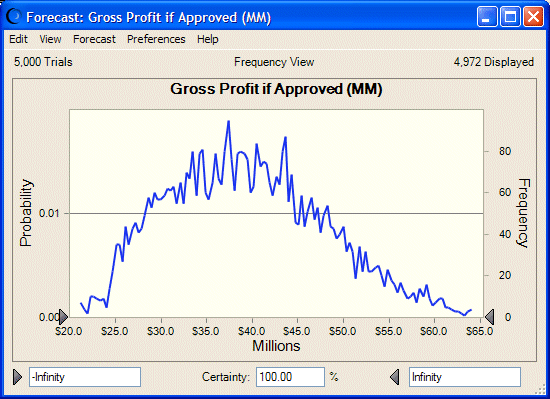Click the "4,972 Displayed" text
Viewport: 550px width, 399px height.
click(494, 62)
